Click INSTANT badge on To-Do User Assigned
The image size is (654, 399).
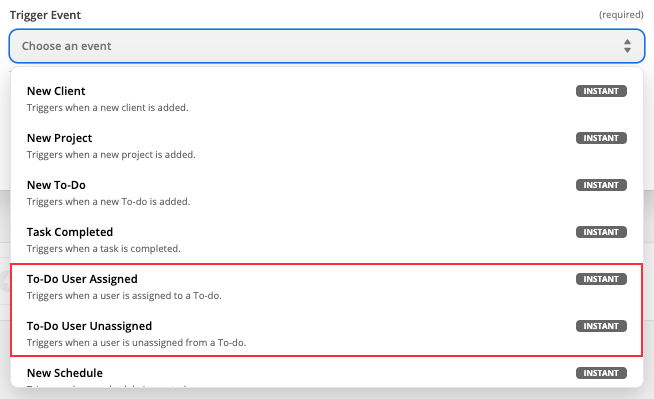point(601,279)
